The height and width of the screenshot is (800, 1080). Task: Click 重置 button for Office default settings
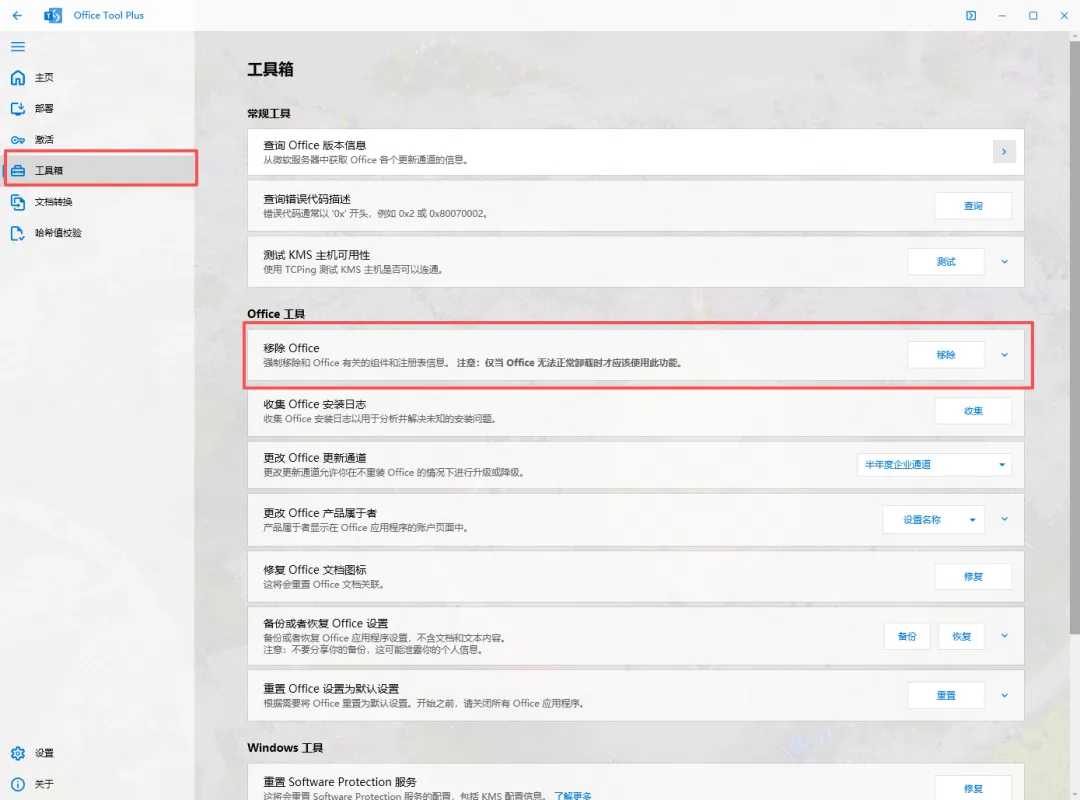tap(946, 696)
